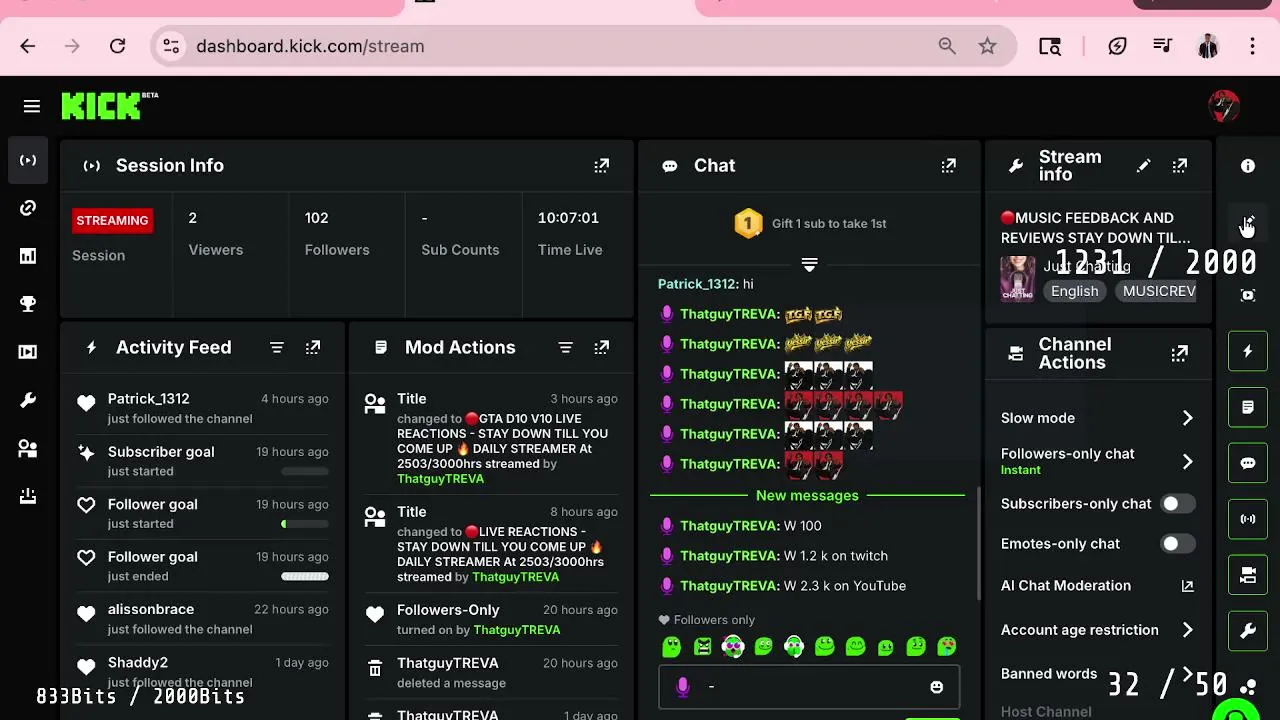Screen dimensions: 1280x720
Task: Open the stream section in left sidebar
Action: click(x=28, y=160)
